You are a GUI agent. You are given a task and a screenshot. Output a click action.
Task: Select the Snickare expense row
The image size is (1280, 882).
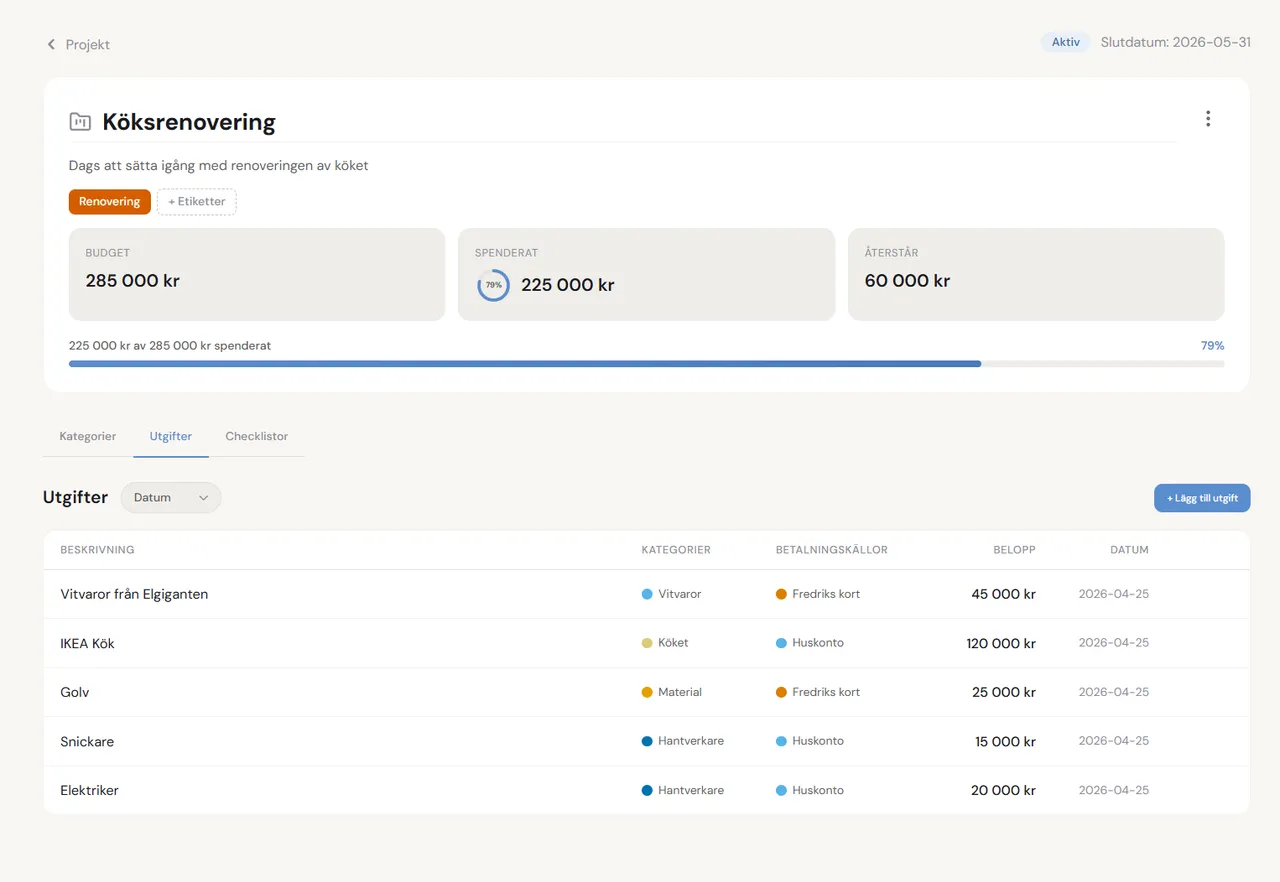pyautogui.click(x=646, y=741)
